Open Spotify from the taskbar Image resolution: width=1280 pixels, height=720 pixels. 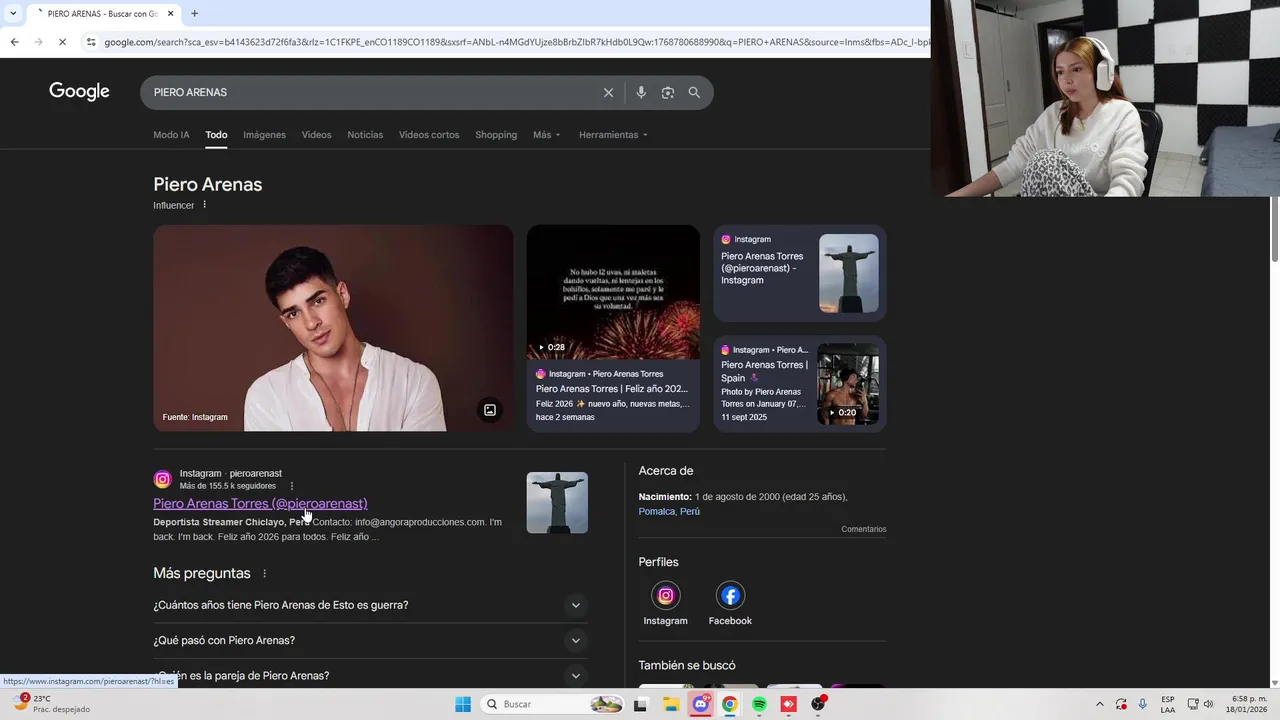pos(759,704)
